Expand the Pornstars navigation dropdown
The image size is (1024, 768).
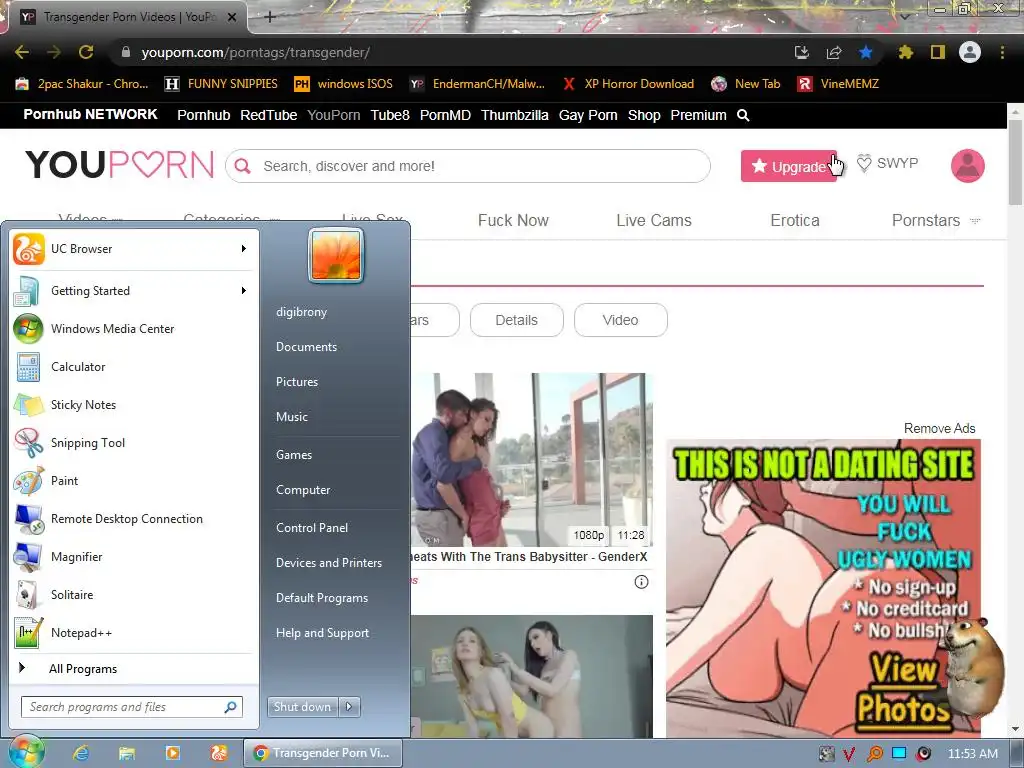tap(975, 221)
